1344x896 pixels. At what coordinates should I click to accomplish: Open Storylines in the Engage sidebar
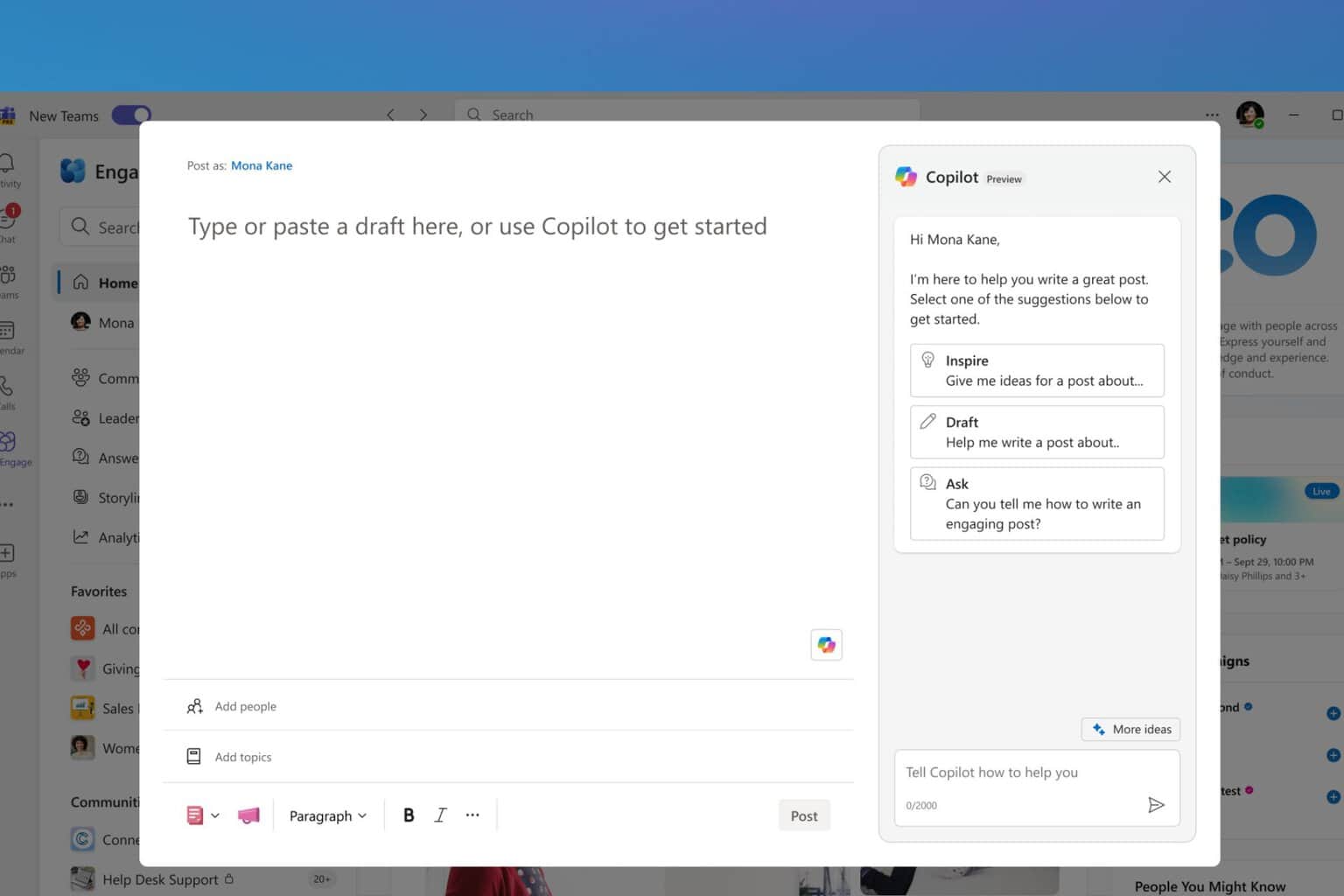[105, 497]
